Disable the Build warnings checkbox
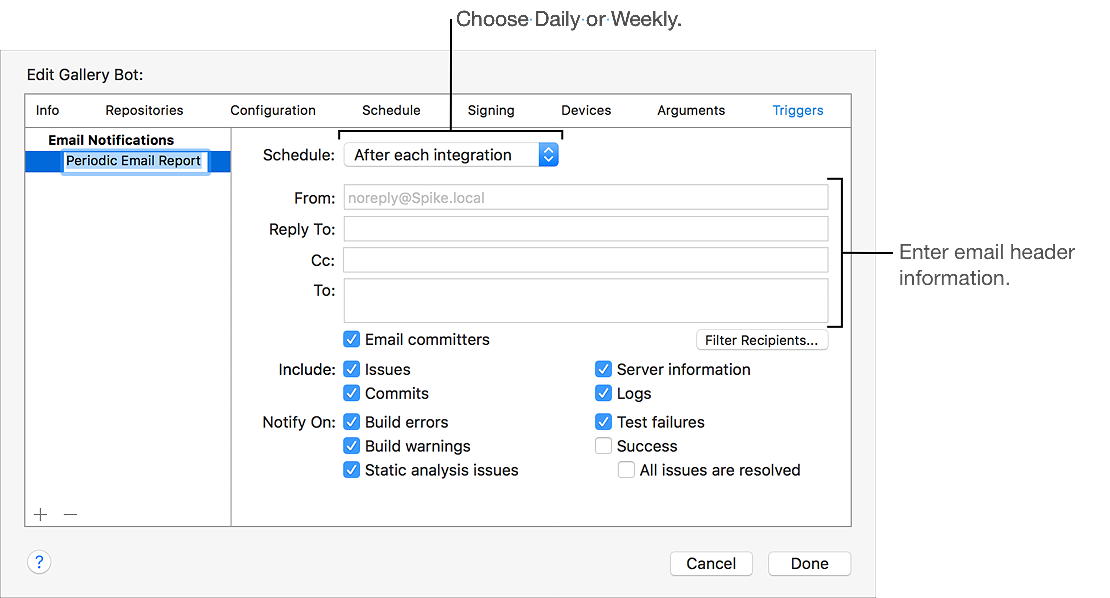 pos(352,446)
